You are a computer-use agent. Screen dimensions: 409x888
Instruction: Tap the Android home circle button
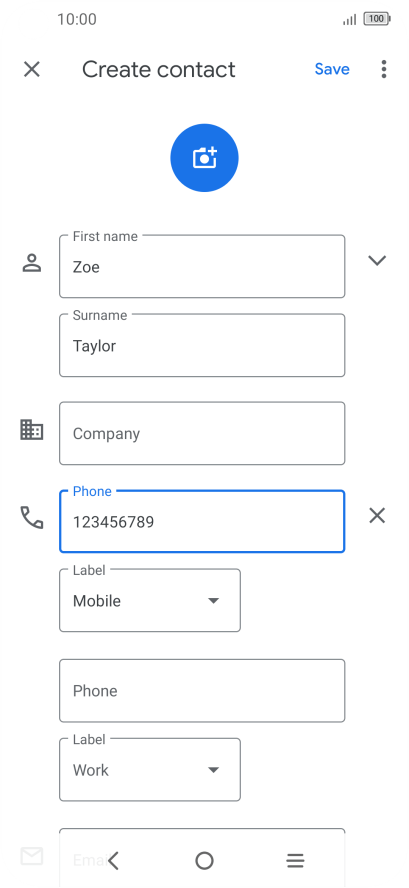pos(204,860)
